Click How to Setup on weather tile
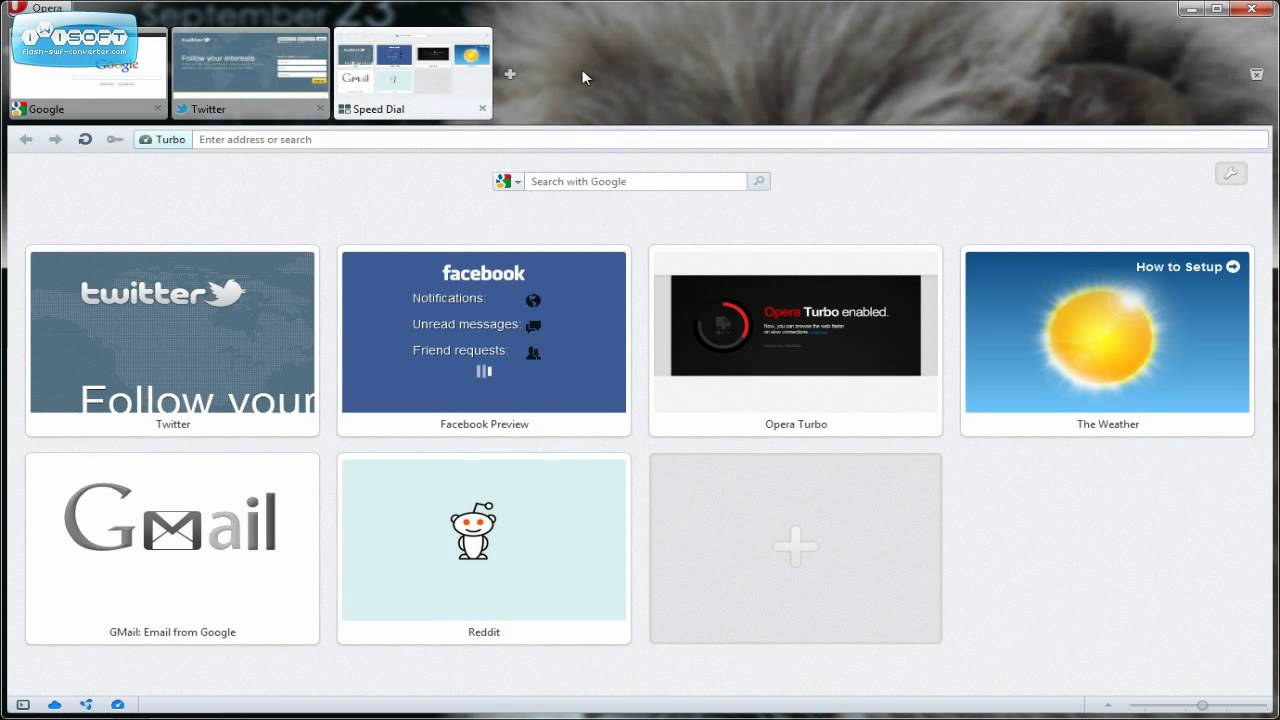The height and width of the screenshot is (720, 1280). click(x=1187, y=267)
